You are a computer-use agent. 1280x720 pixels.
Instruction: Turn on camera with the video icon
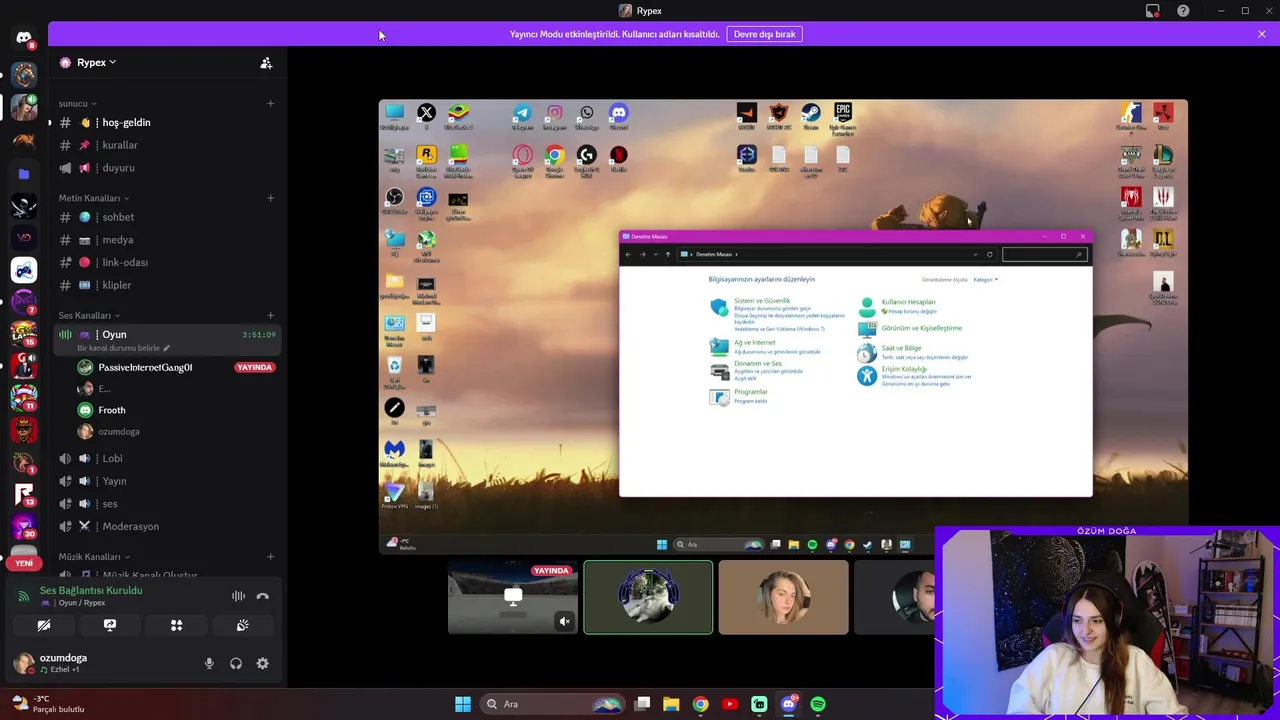point(44,625)
